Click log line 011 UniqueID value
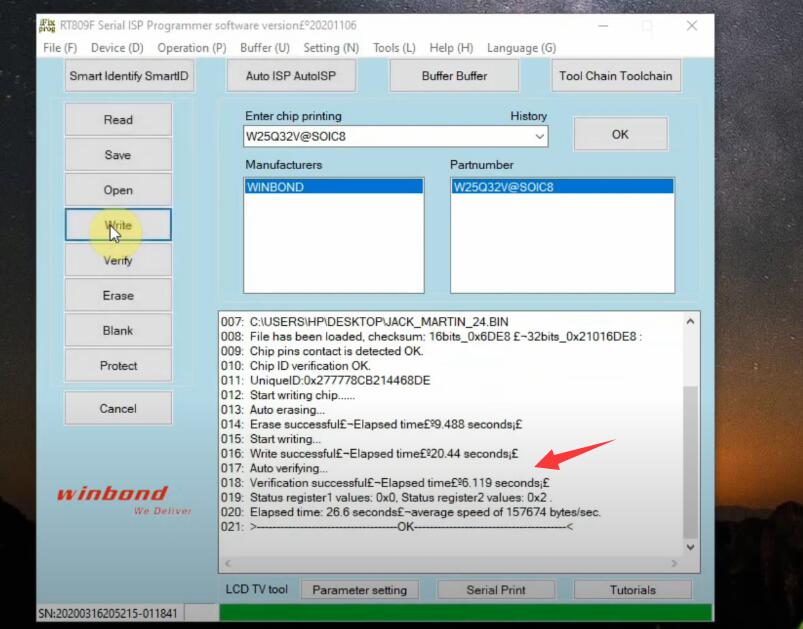 [x=340, y=381]
